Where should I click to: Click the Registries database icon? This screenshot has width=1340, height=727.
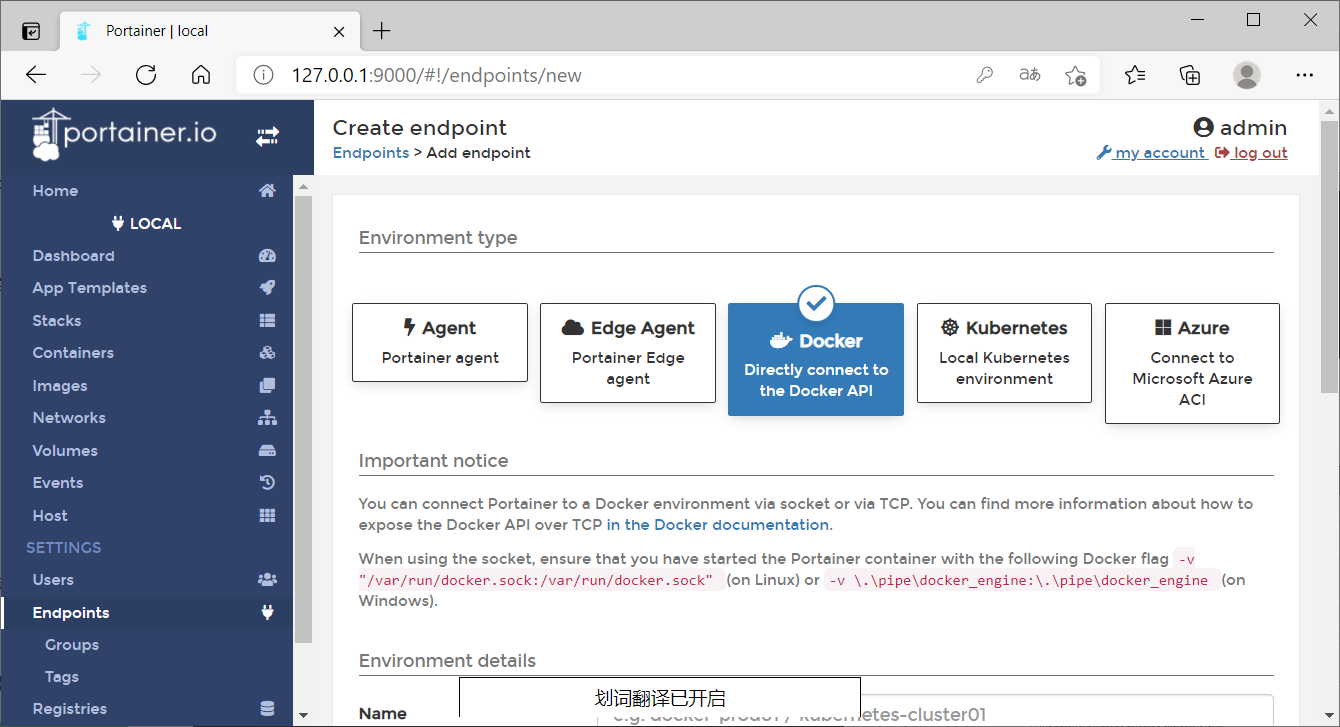(x=267, y=709)
